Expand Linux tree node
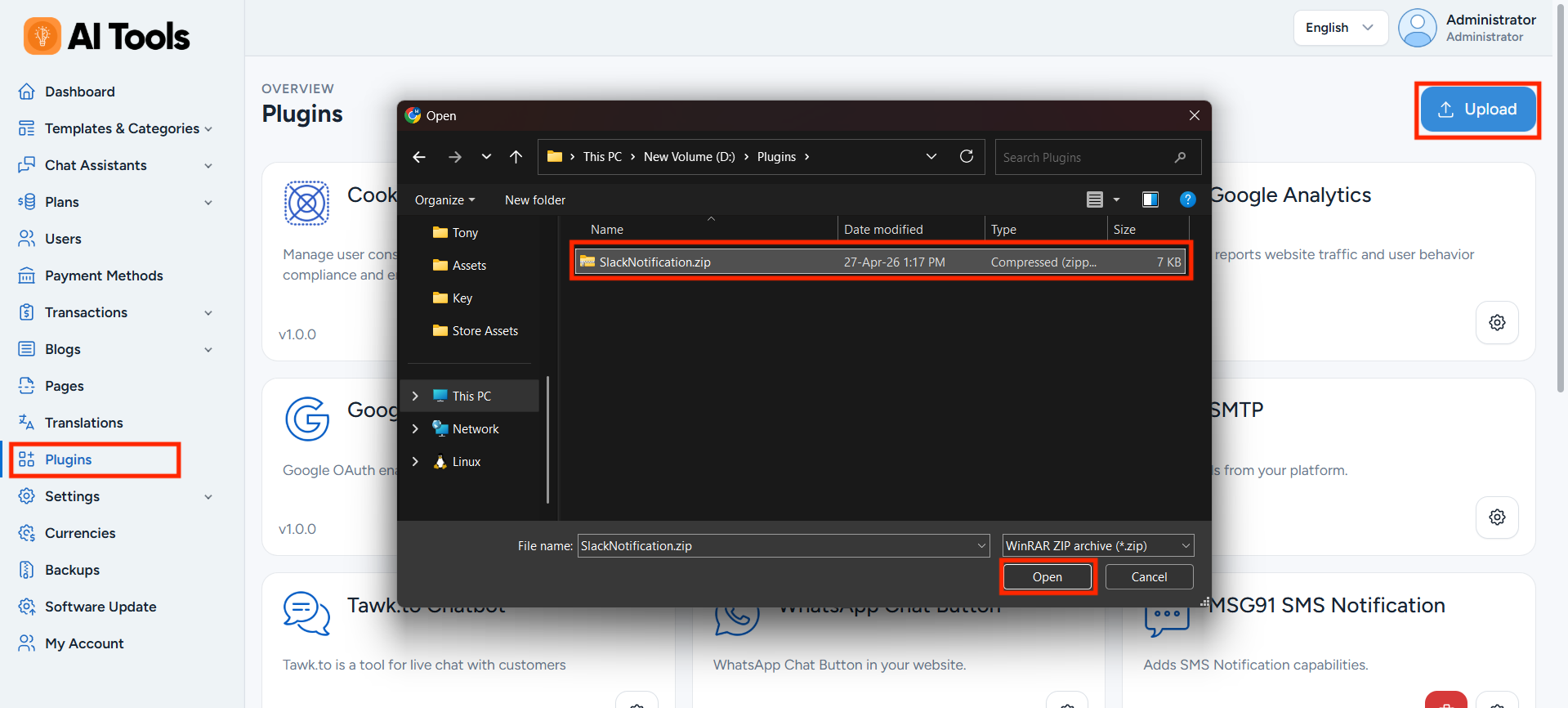Screen dimensions: 1568x708 (415, 462)
